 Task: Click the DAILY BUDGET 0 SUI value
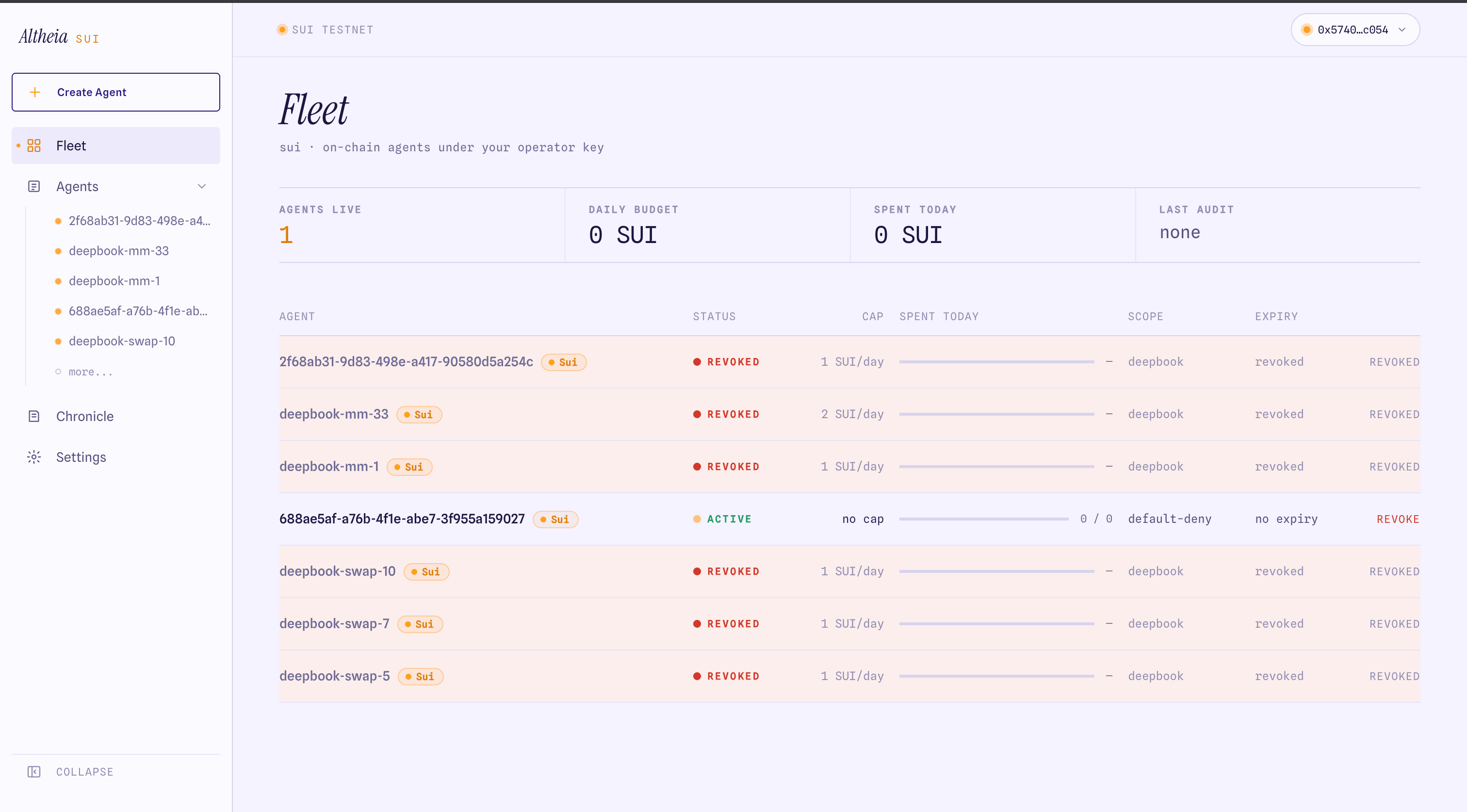point(622,235)
